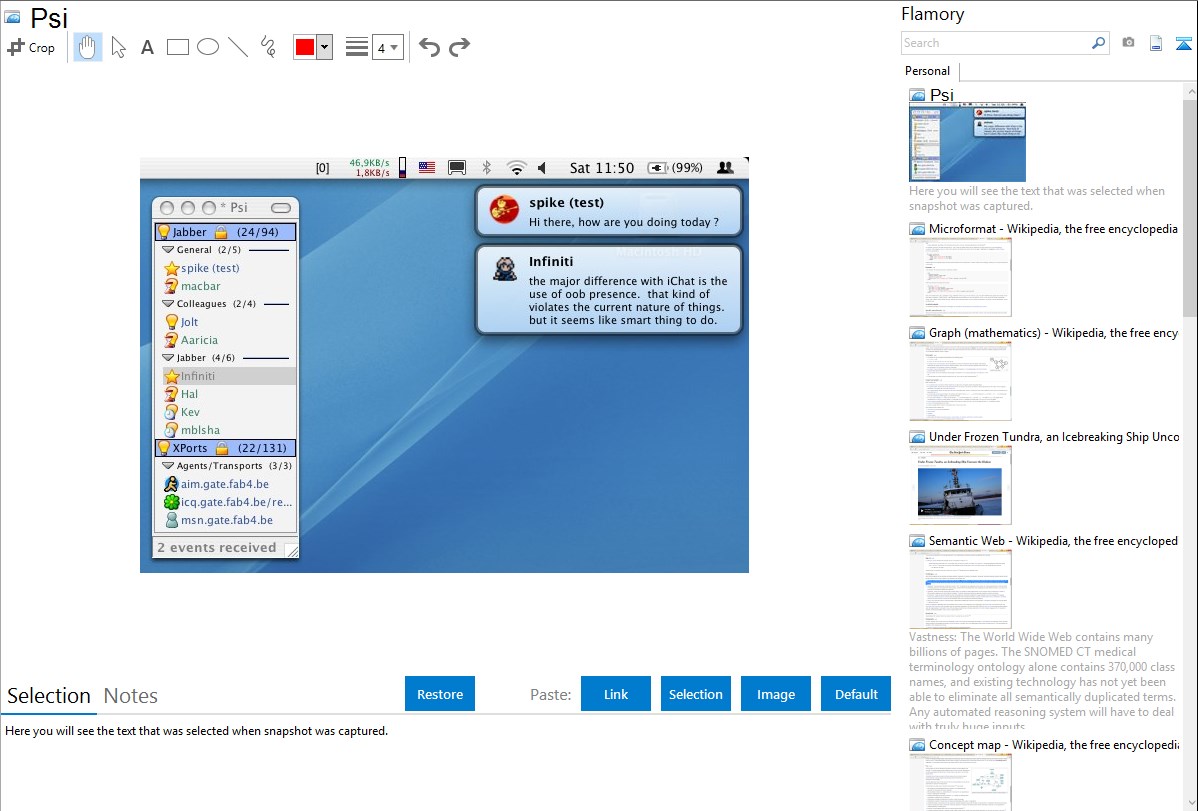Open Microformat Wikipedia snapshot title
This screenshot has width=1198, height=811.
(1053, 229)
